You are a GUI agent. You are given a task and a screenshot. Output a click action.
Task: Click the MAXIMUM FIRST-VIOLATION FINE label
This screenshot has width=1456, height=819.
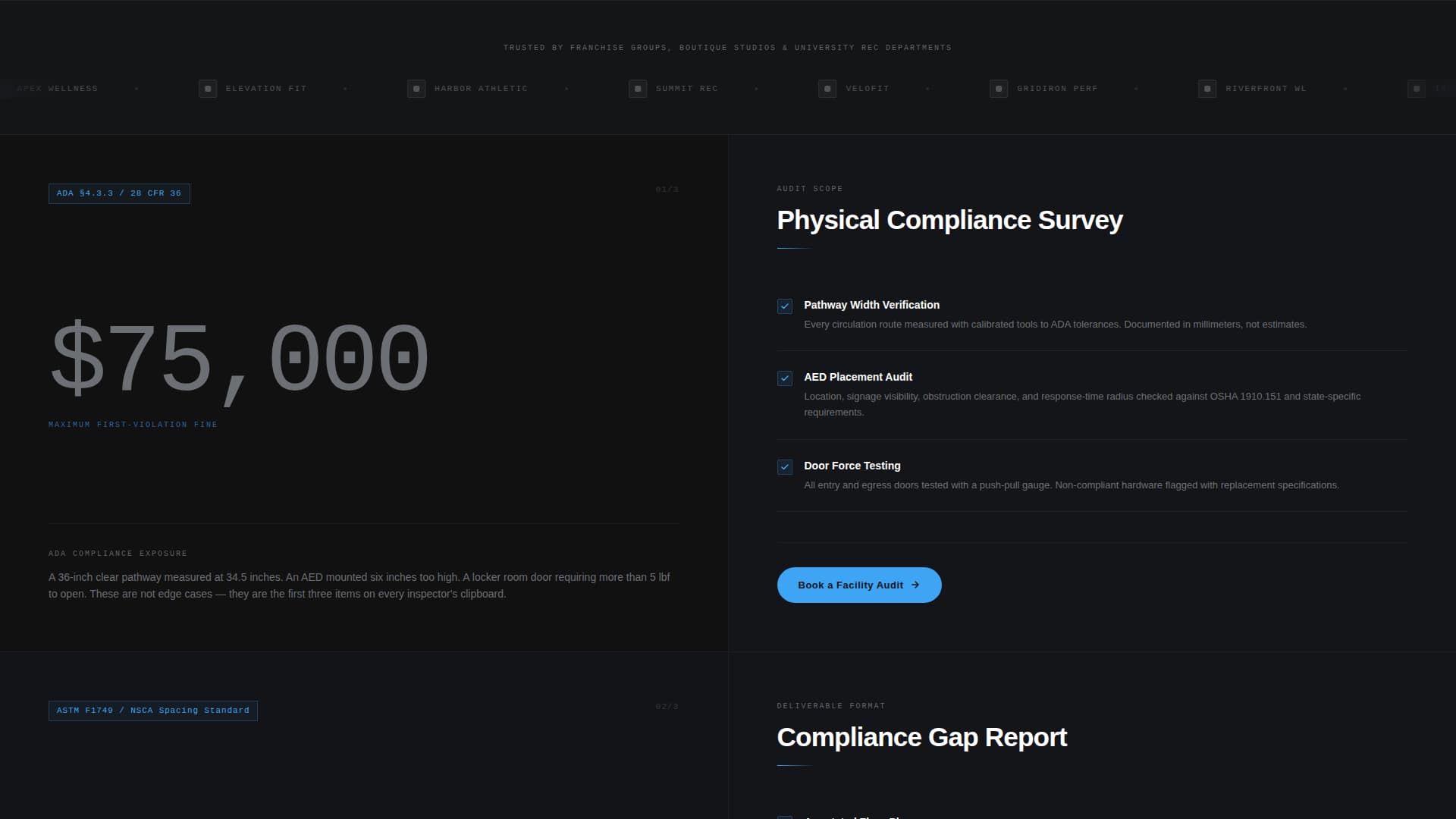(x=133, y=425)
